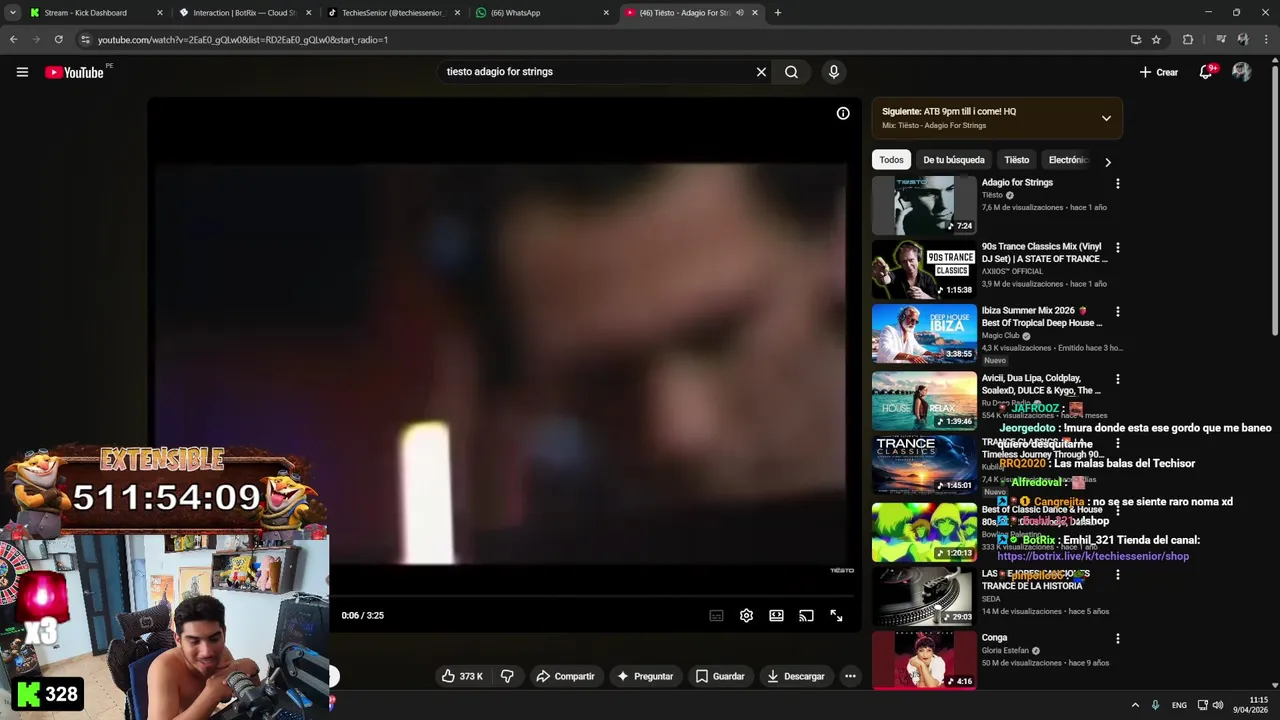Switch to TechiesSenior TikTok tab
Viewport: 1280px width, 720px height.
click(x=393, y=13)
